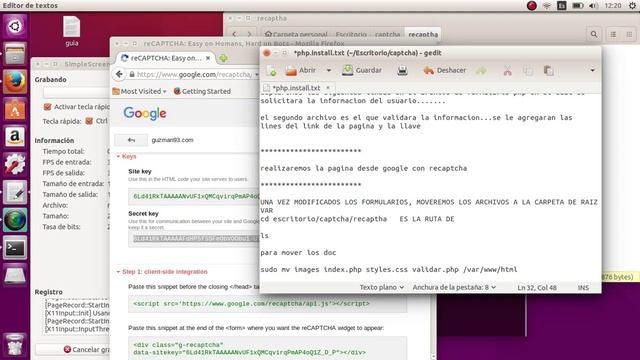Close the reCAPTCHA Firefox tab
The height and width of the screenshot is (360, 640).
(208, 58)
